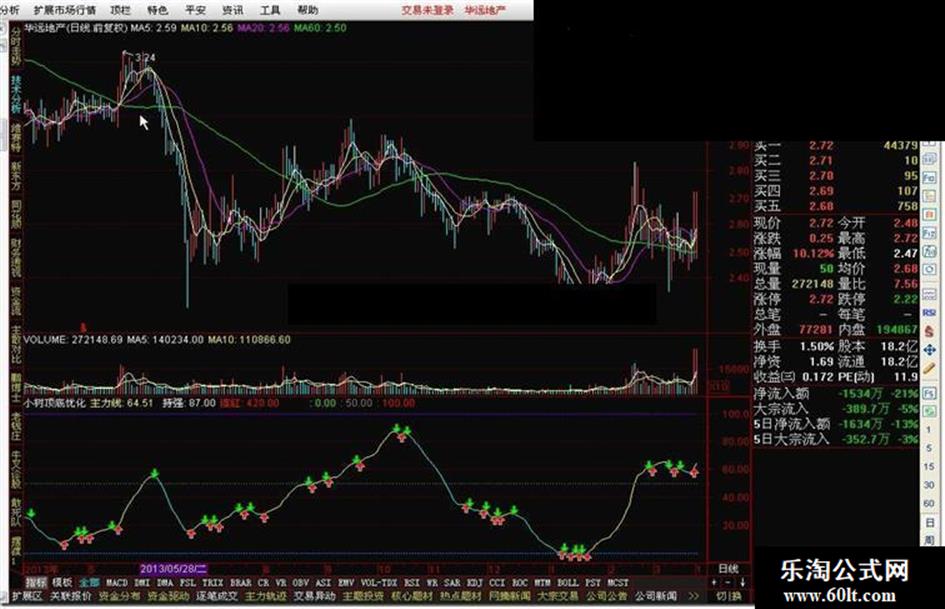Viewport: 945px width, 609px height.
Task: Click the wavy lines icon above RSI icon
Action: (x=929, y=292)
